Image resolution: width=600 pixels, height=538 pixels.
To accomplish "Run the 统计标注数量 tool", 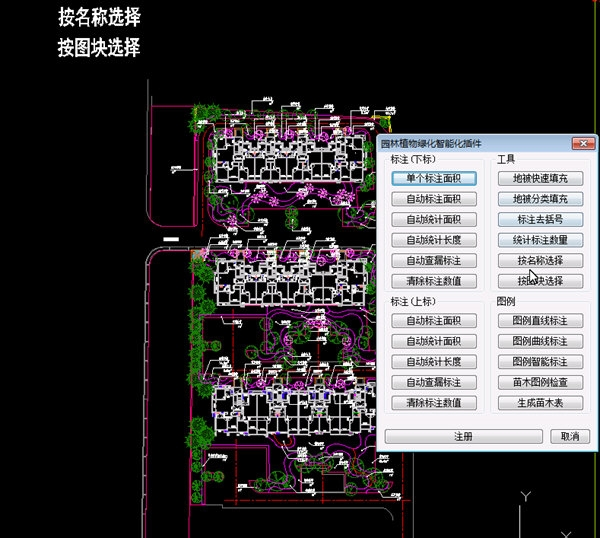I will click(x=539, y=240).
